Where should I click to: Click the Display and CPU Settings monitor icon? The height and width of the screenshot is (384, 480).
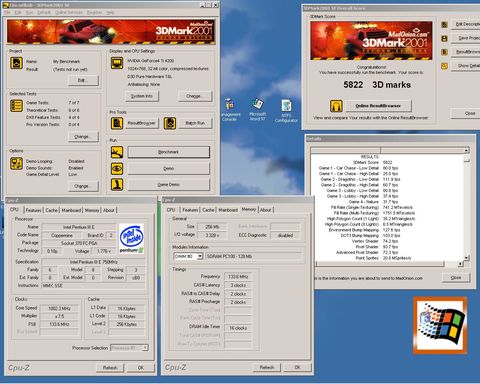point(117,63)
